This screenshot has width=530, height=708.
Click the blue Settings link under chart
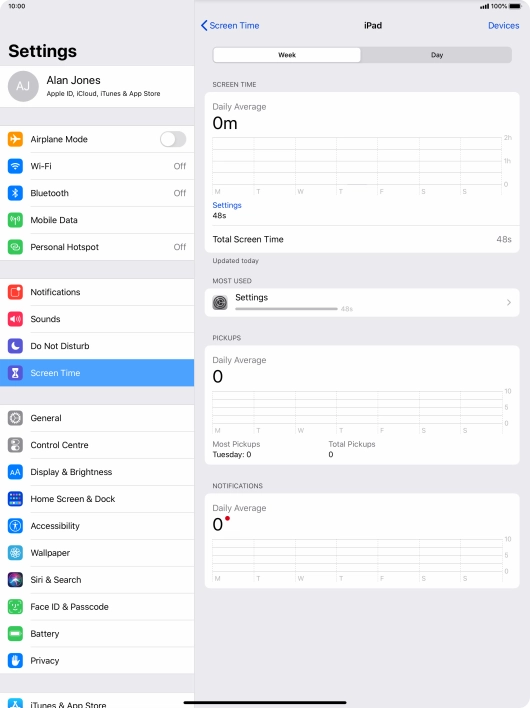(227, 205)
